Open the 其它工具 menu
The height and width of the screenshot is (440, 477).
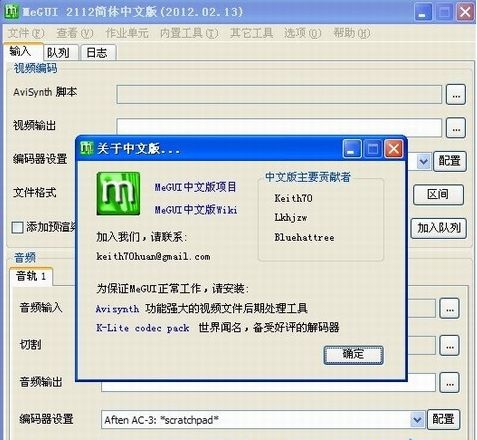tap(251, 33)
